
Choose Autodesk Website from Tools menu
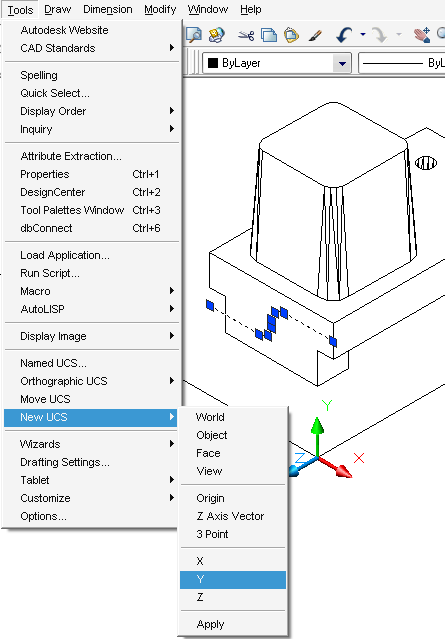91,30
